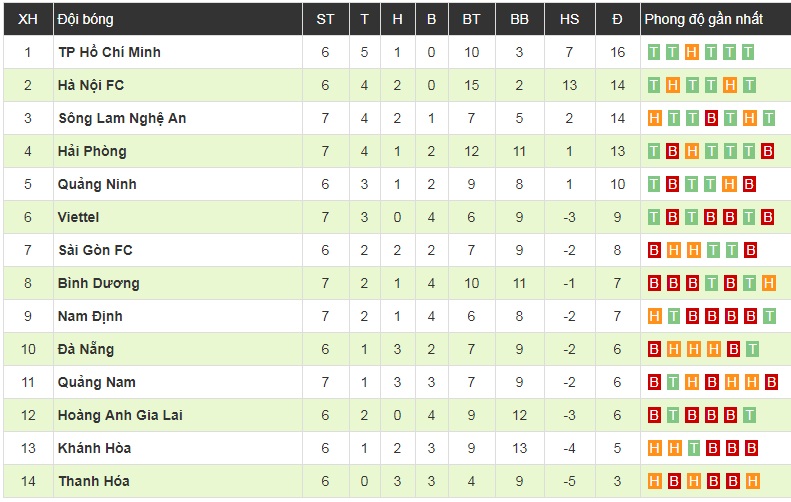Click the BT goals scored header

pos(471,19)
